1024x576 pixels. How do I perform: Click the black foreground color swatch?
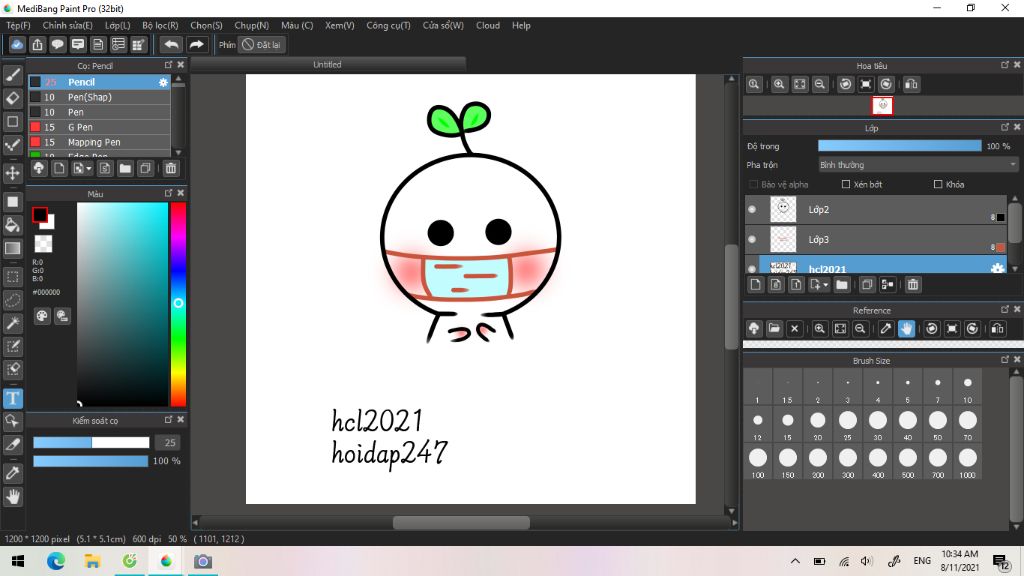coord(40,215)
